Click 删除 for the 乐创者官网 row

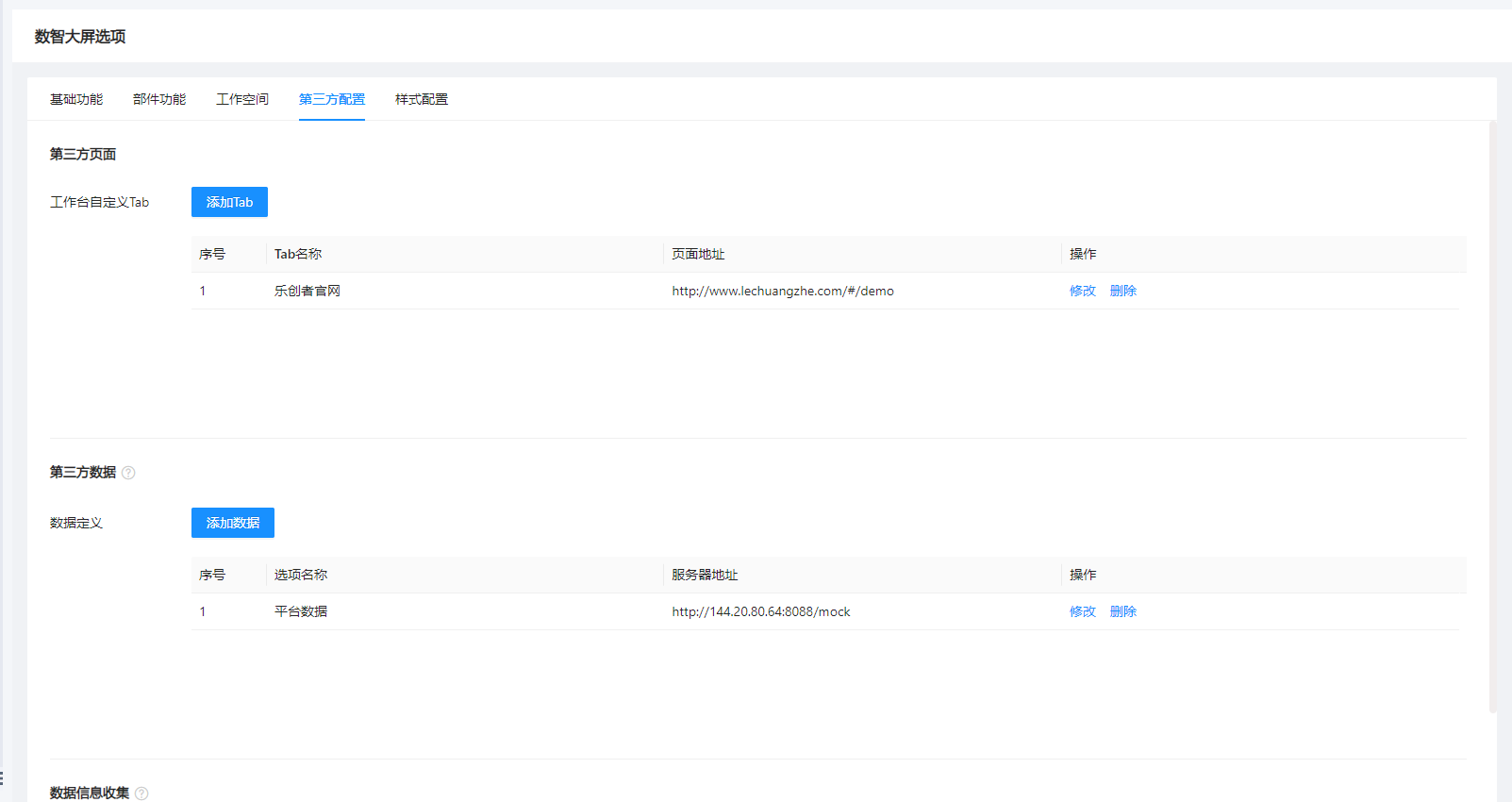[x=1123, y=291]
